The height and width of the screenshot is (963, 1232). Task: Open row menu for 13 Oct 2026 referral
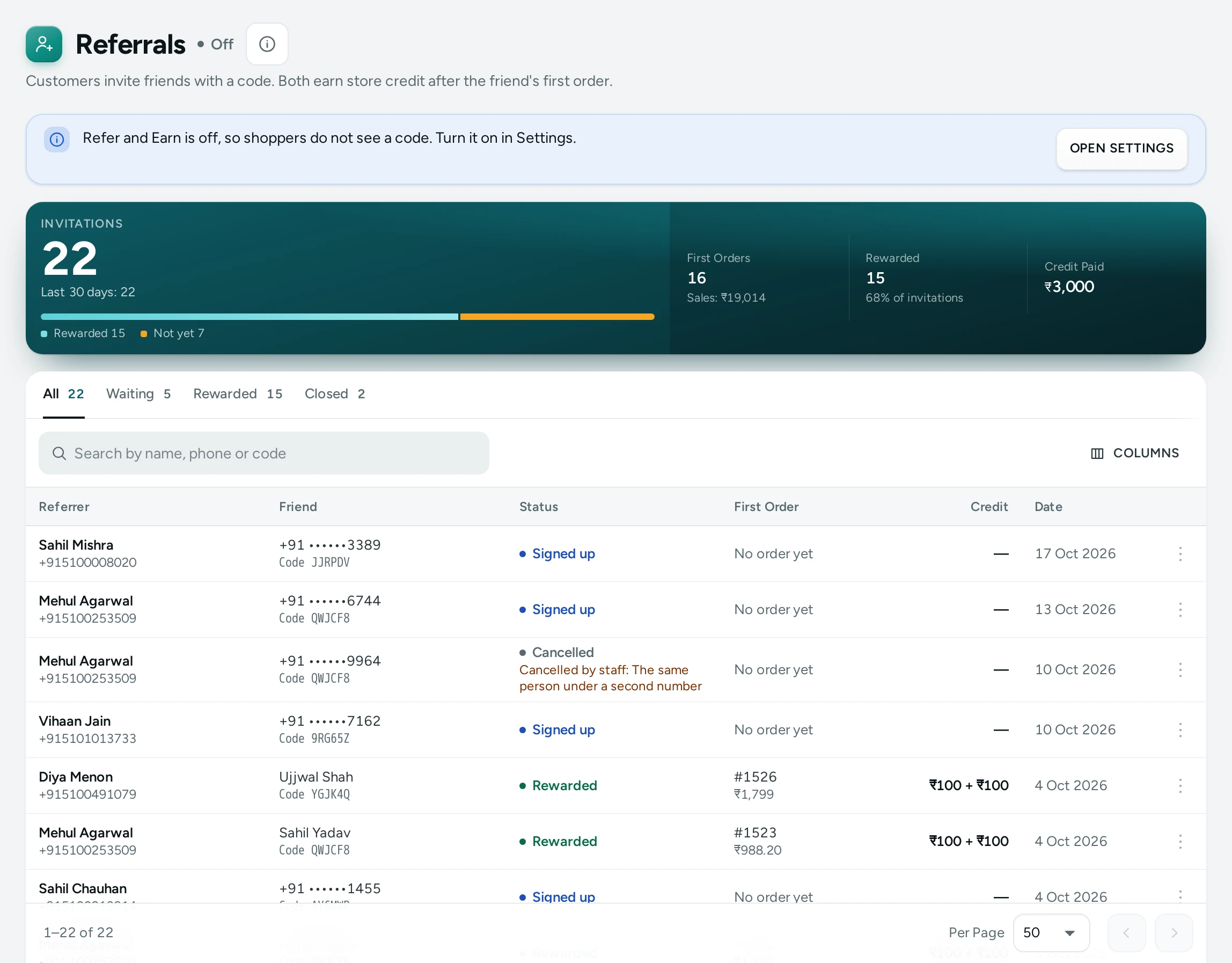point(1180,610)
